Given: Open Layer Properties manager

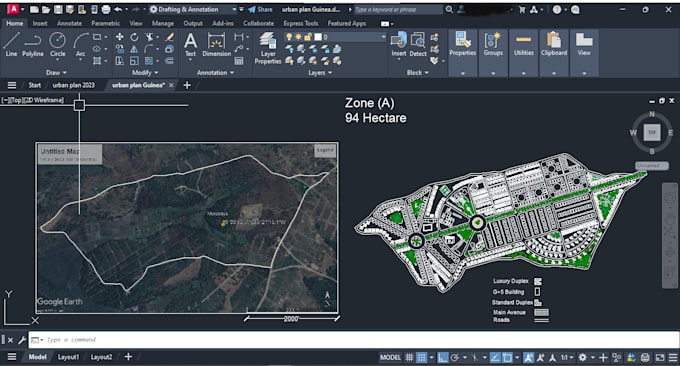Looking at the screenshot, I should click(x=268, y=48).
